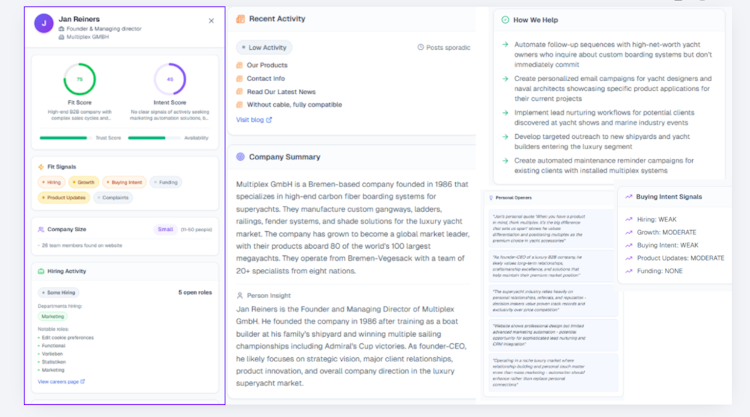Click the Fit Signals lightning icon
750x417 pixels.
pos(41,167)
